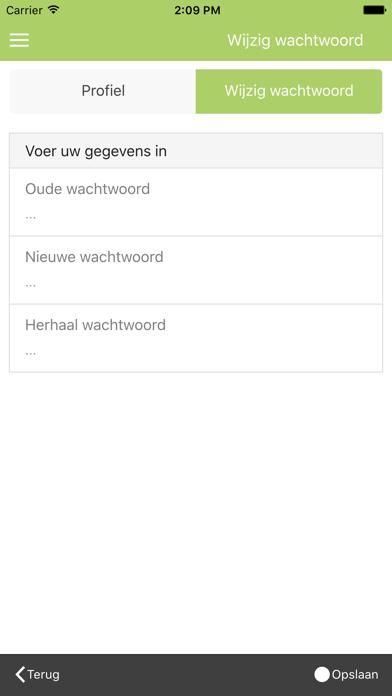Click the Oude wachtwoord label text
Viewport: 392px width, 696px height.
(87, 189)
